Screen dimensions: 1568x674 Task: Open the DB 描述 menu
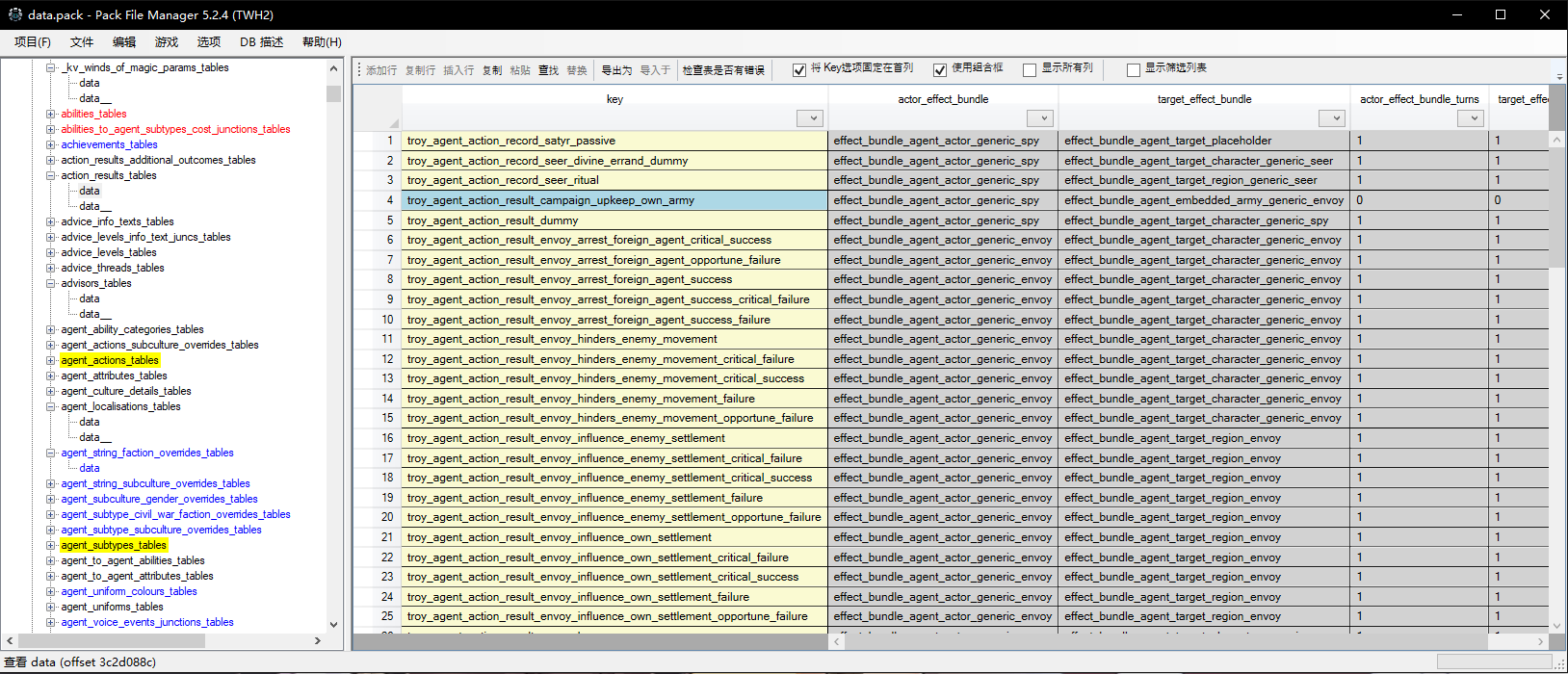tap(261, 42)
